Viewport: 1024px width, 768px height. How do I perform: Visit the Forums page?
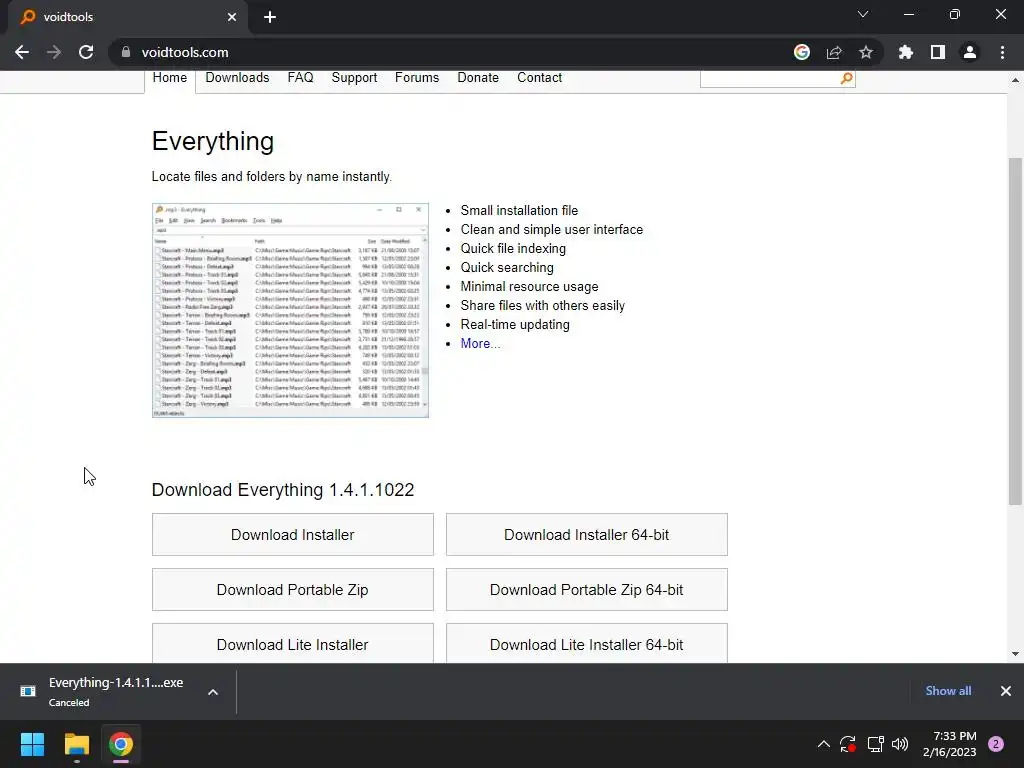(x=417, y=78)
